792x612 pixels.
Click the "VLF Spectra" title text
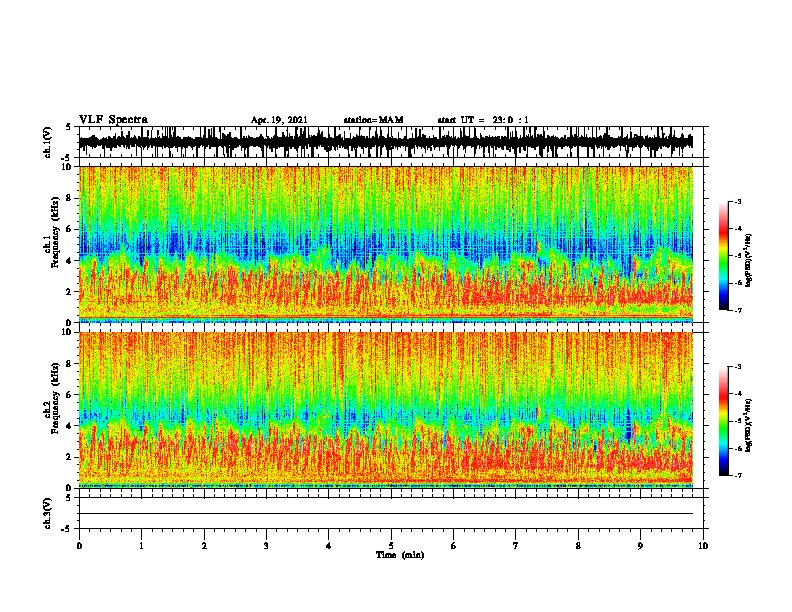pos(113,120)
